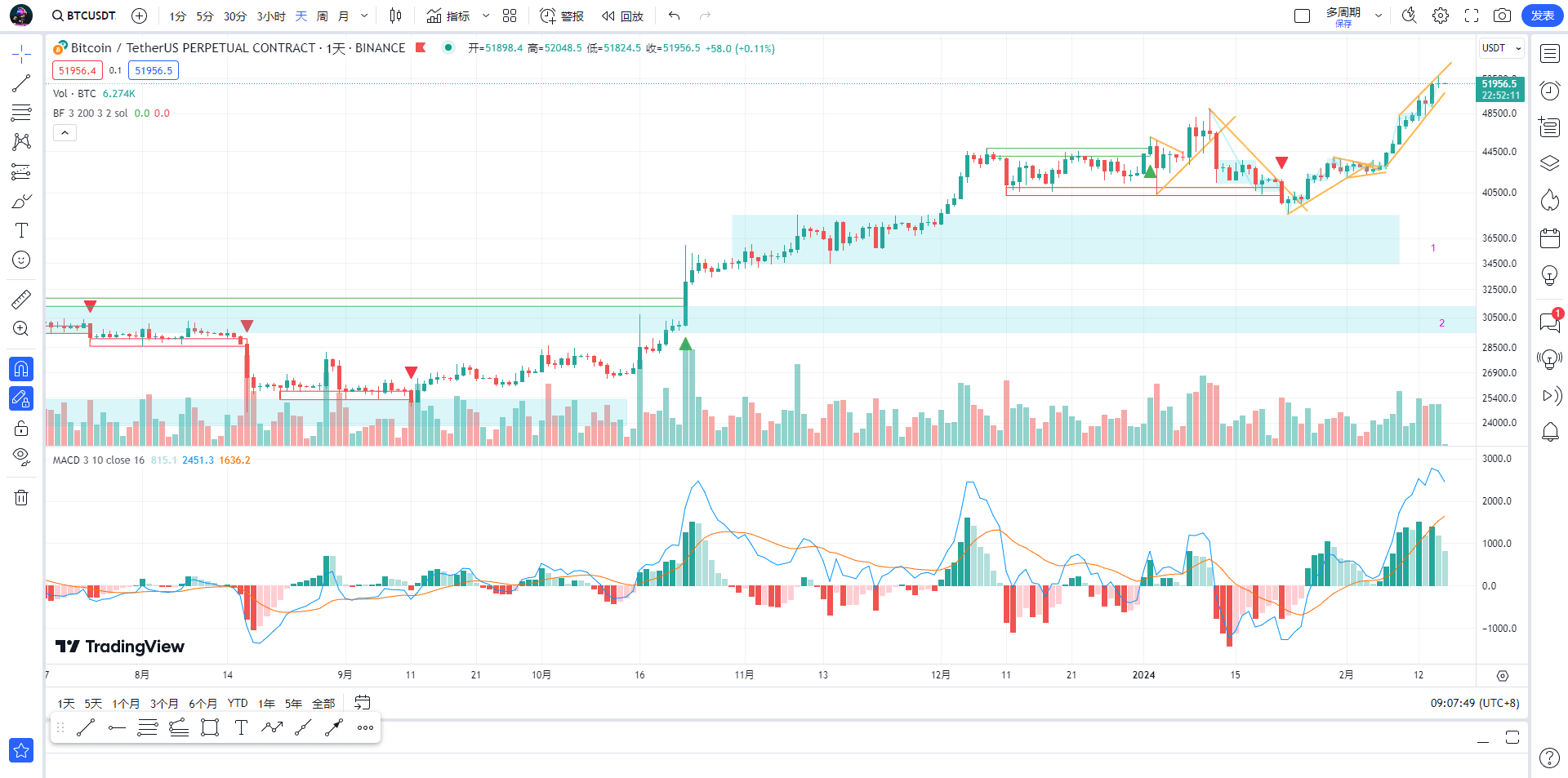The height and width of the screenshot is (778, 1568).
Task: Remove drawings with the trash icon
Action: pyautogui.click(x=21, y=497)
